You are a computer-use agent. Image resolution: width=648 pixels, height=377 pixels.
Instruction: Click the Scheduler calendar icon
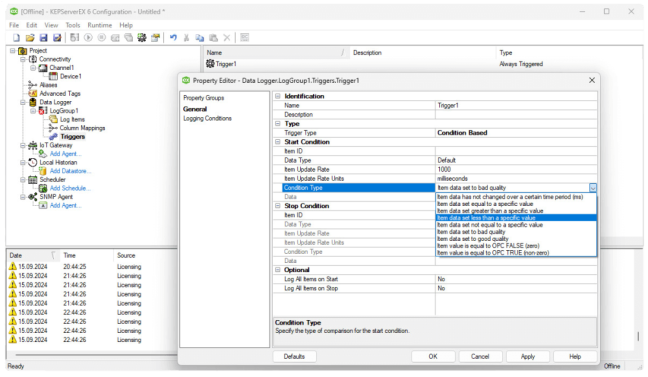point(33,180)
